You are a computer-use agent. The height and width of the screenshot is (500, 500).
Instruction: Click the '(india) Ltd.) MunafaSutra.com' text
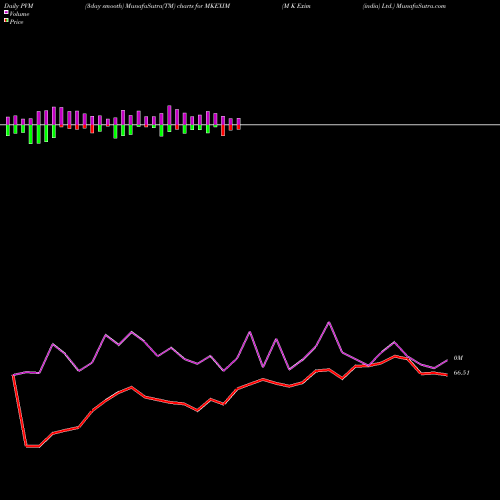pyautogui.click(x=404, y=6)
